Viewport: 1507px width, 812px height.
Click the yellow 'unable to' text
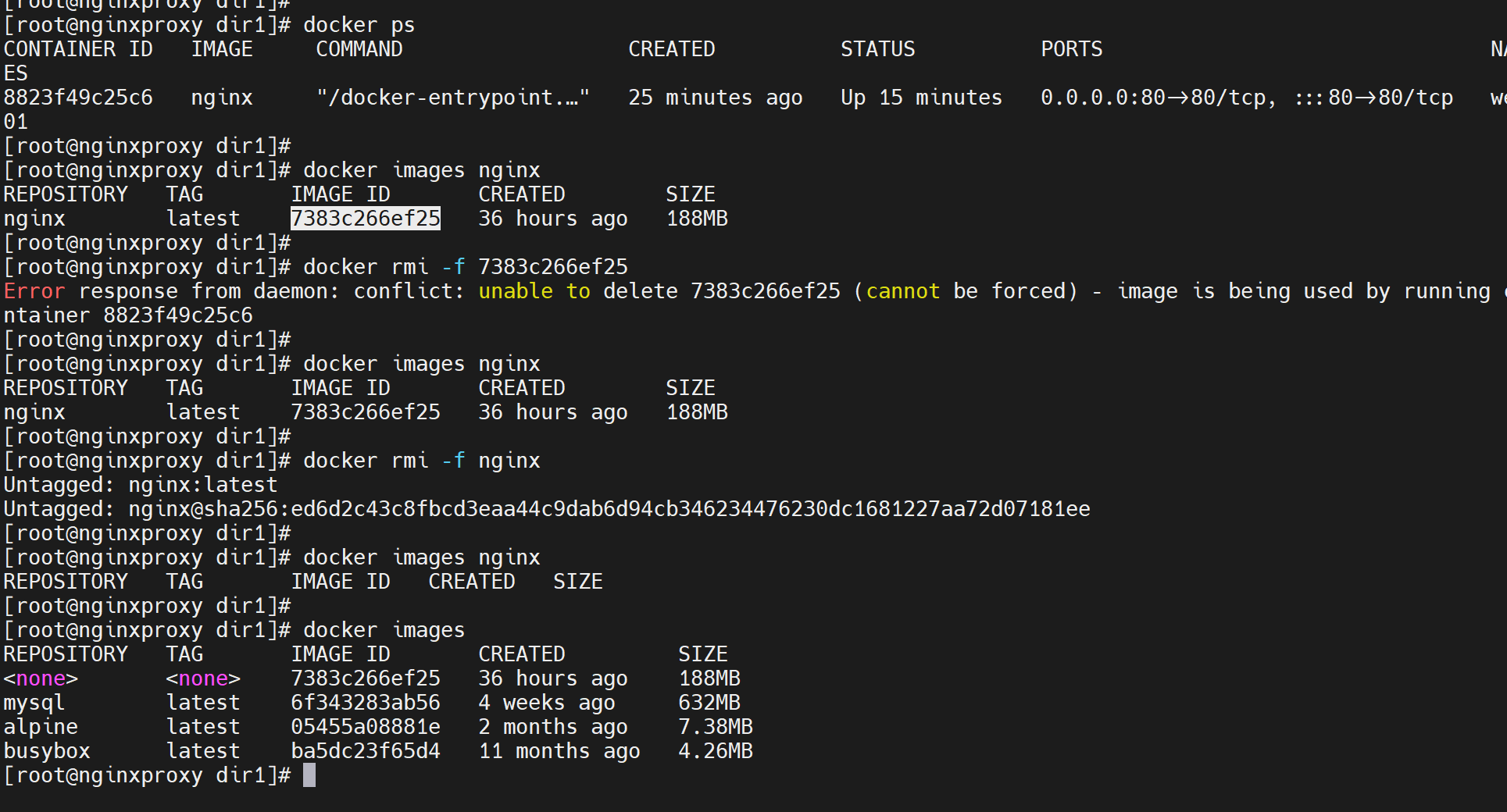click(534, 291)
